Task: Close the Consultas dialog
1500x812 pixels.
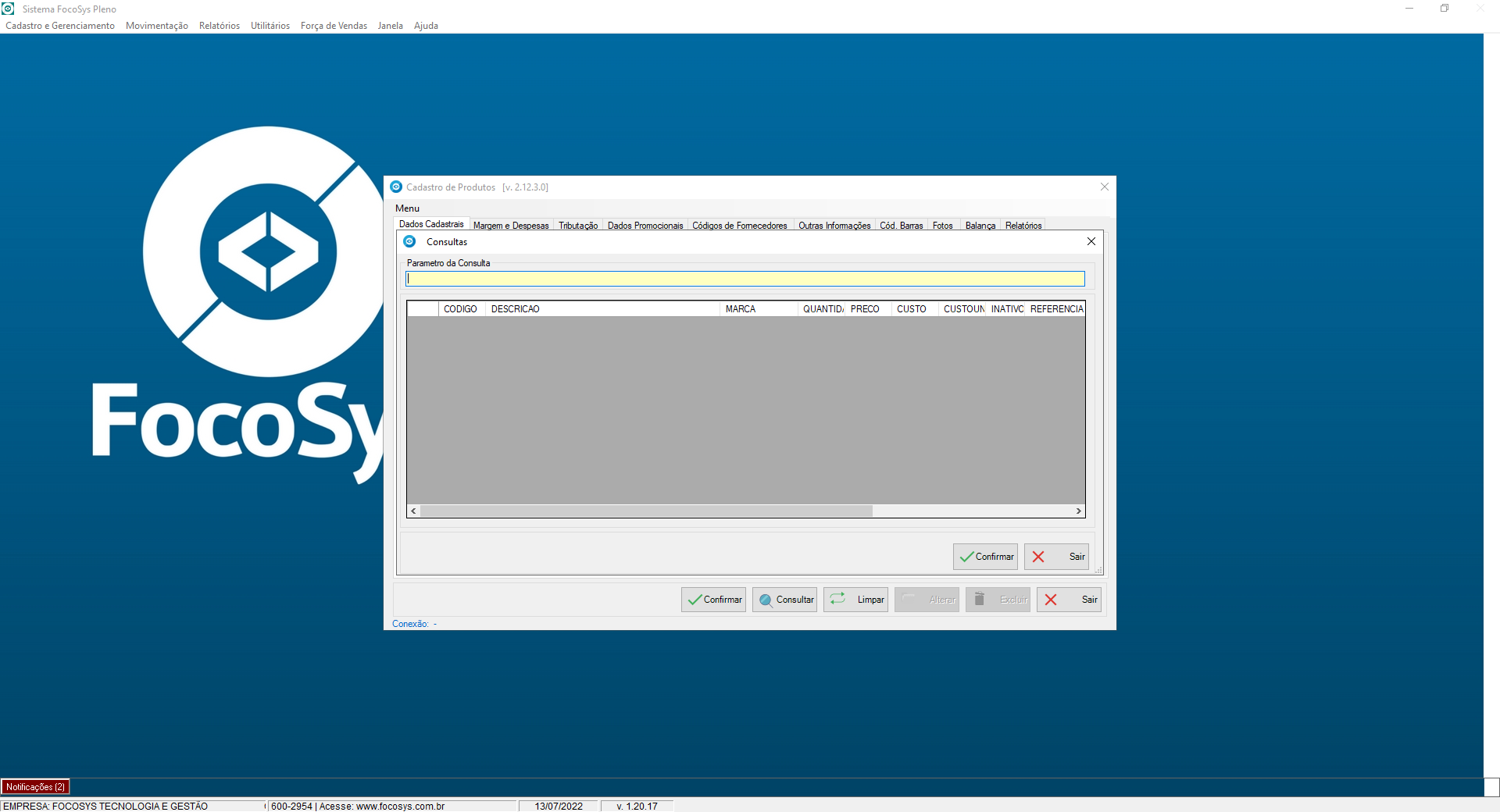Action: (x=1091, y=241)
